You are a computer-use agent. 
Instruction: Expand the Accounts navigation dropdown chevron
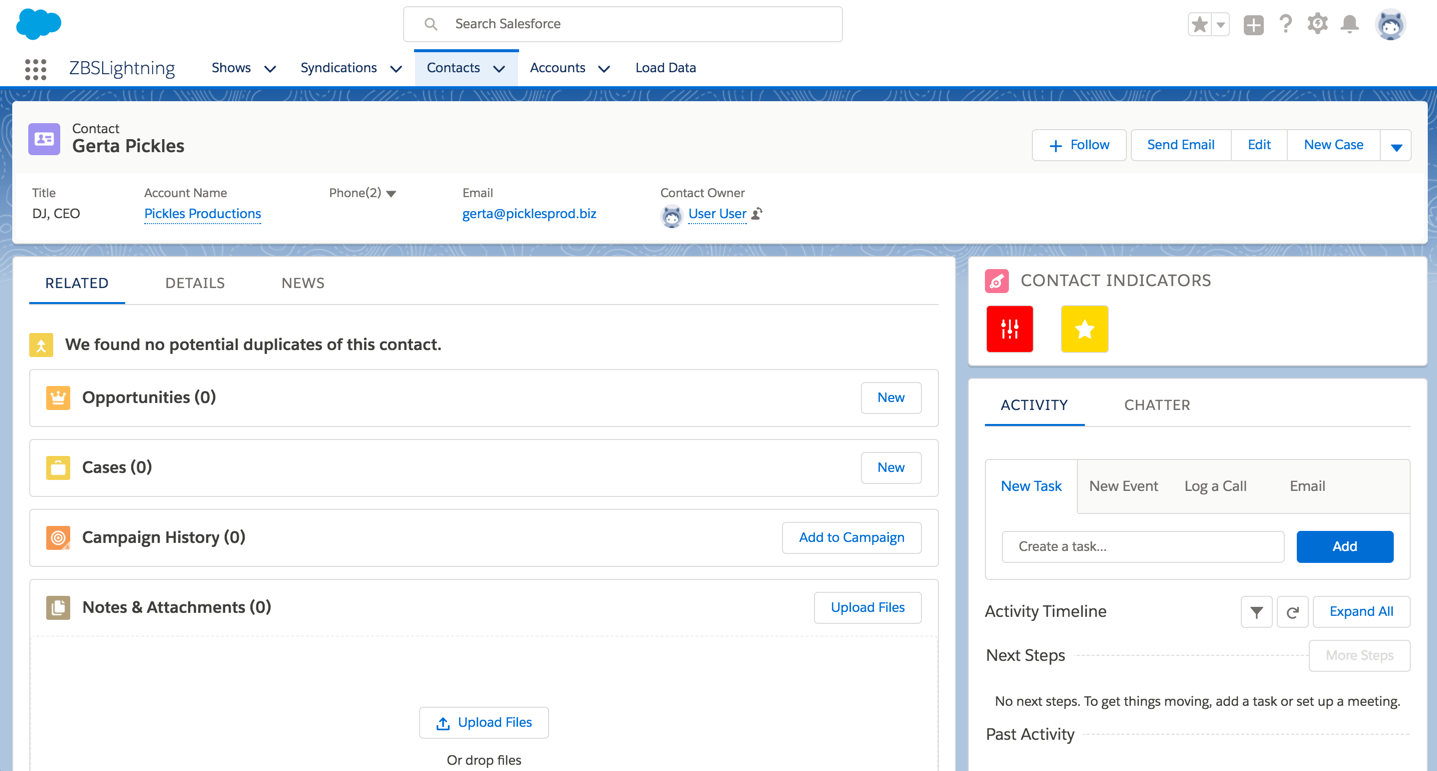[x=604, y=69]
